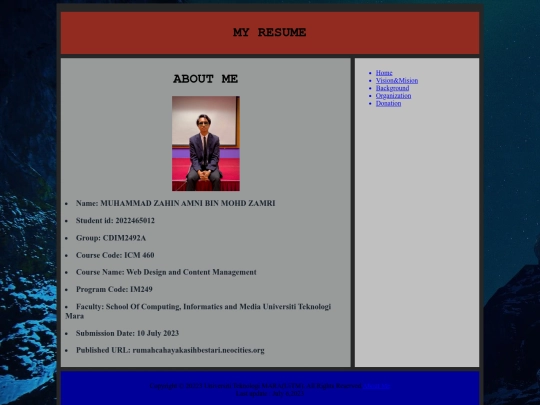Click the Program Code: IM249 entry

(114, 289)
